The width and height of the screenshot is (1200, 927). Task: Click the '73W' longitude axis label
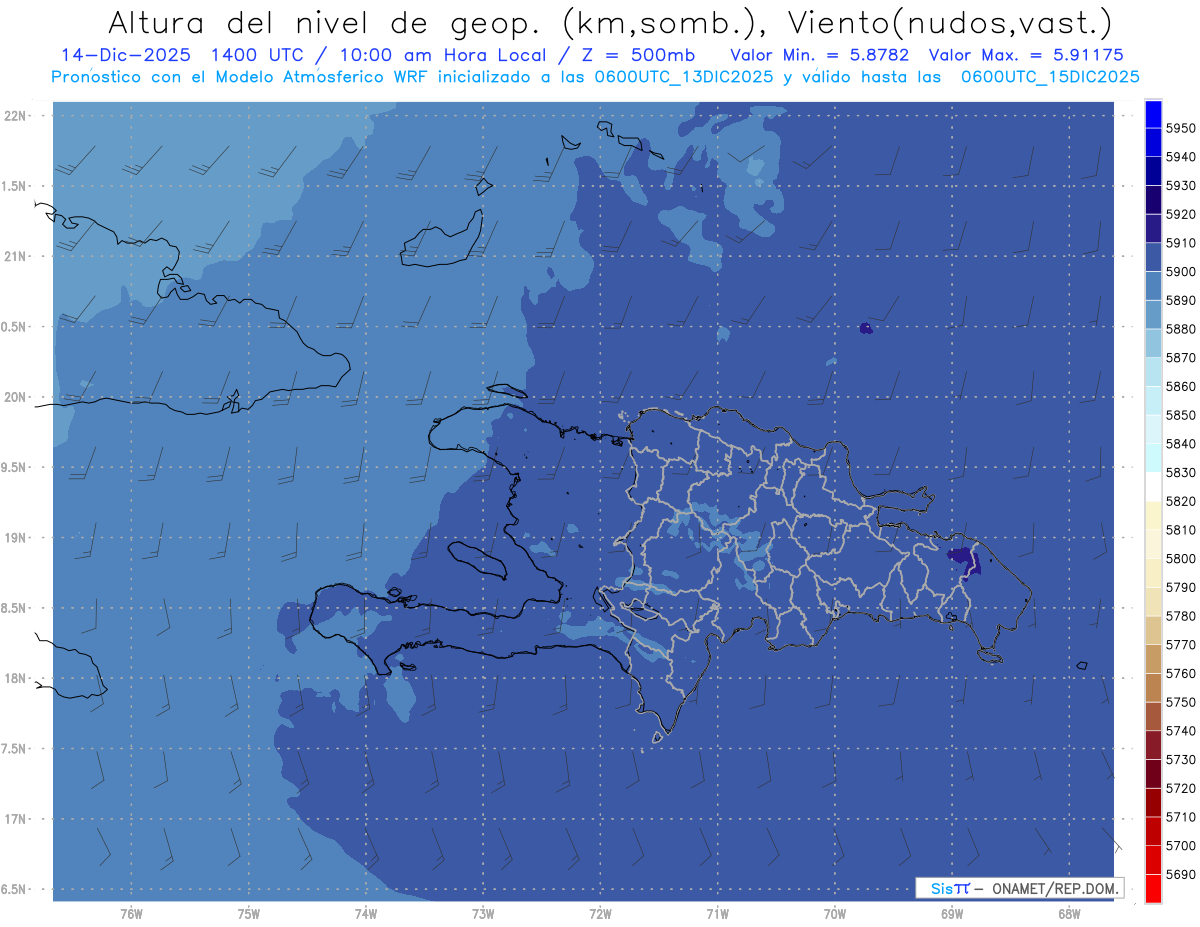(x=483, y=914)
